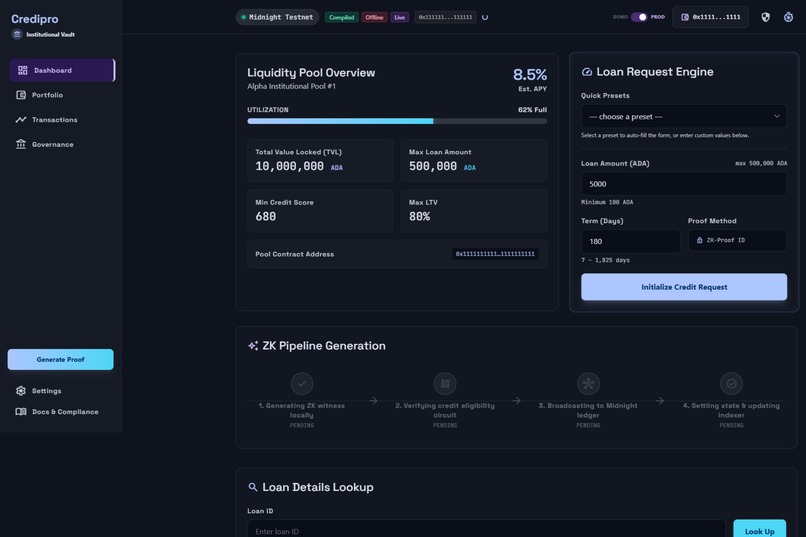
Task: Click the Term (Days) input field
Action: coord(630,241)
